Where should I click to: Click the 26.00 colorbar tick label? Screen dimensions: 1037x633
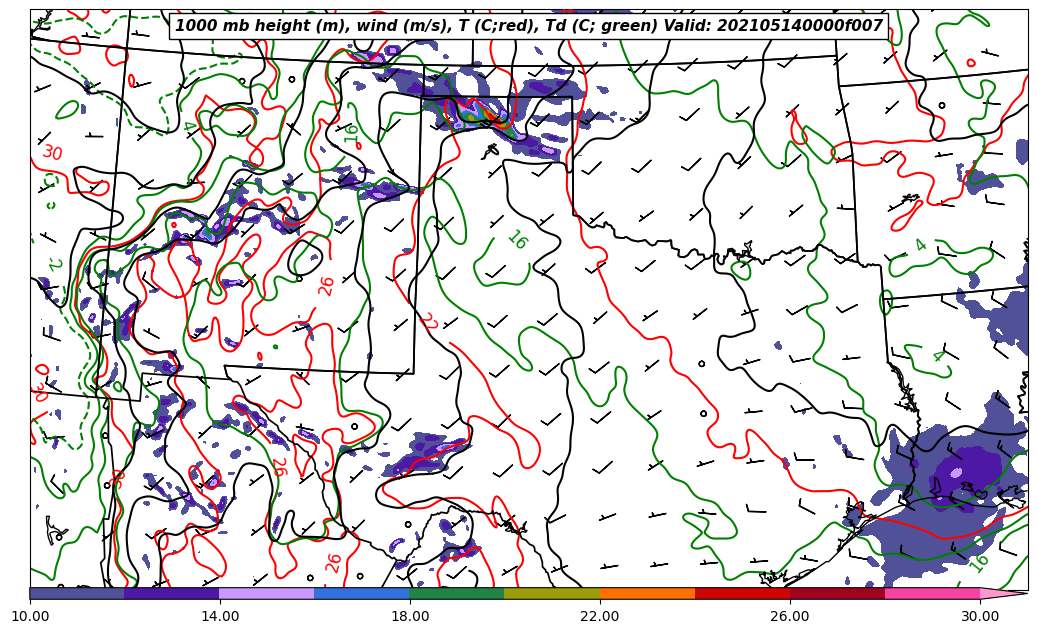click(790, 616)
